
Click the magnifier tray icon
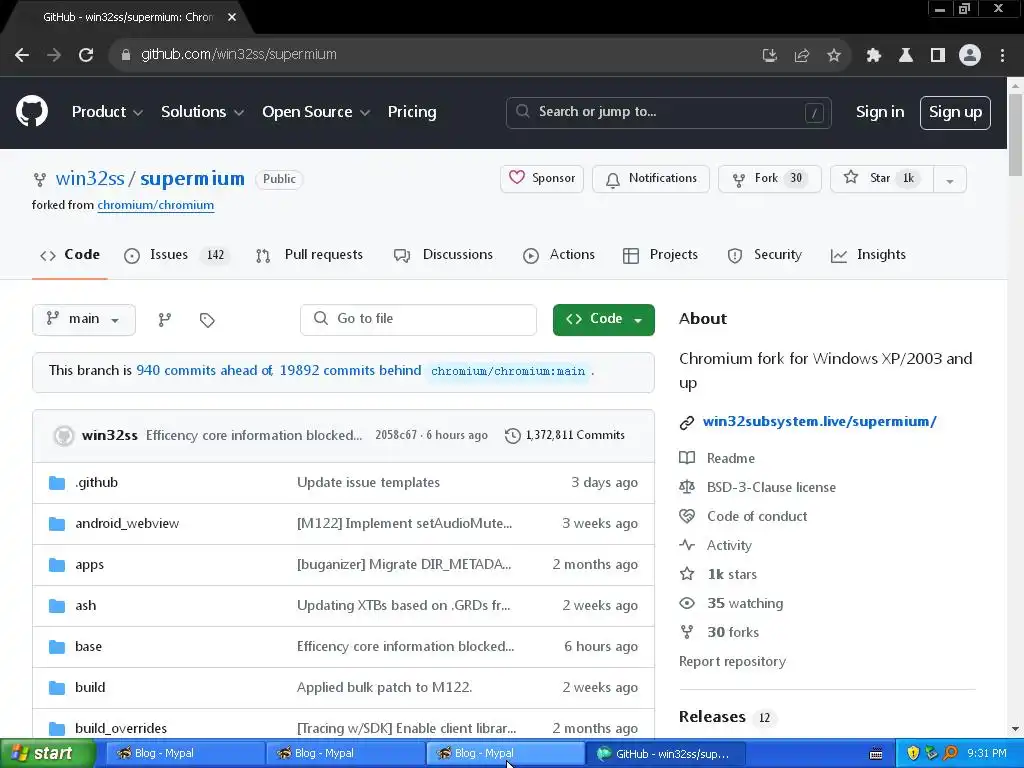click(x=950, y=754)
